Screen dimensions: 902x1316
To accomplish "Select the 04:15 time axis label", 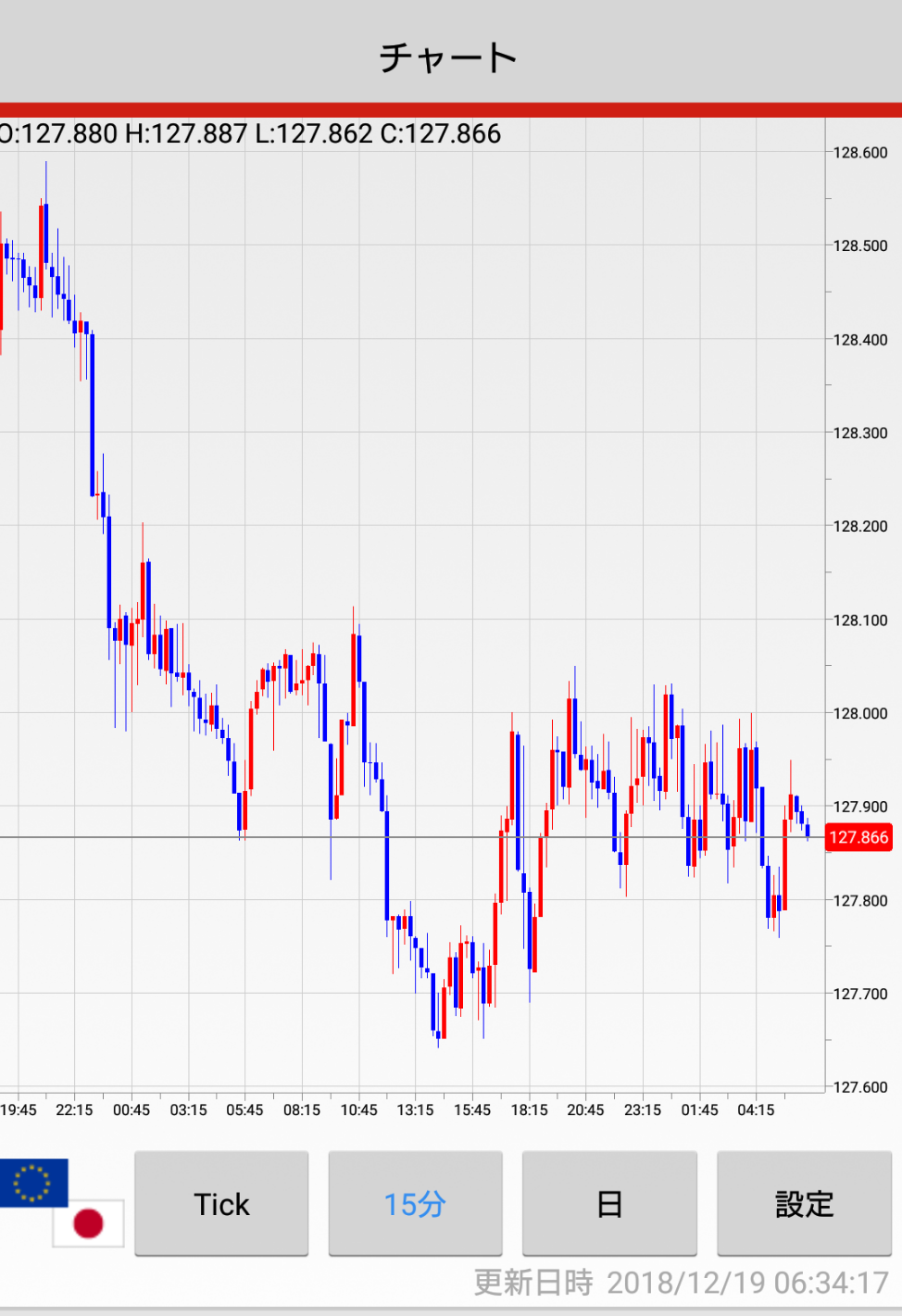I will (x=756, y=1109).
